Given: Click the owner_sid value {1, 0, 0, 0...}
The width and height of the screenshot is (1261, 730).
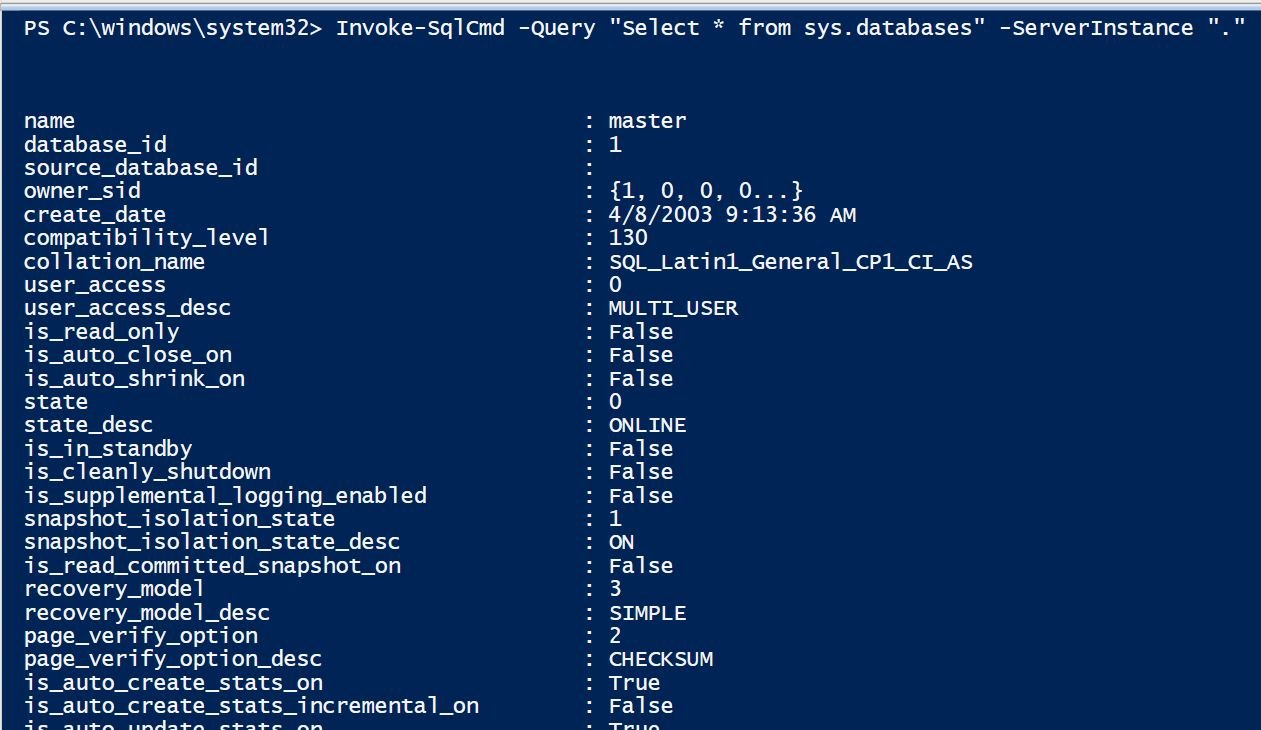Looking at the screenshot, I should [x=706, y=191].
